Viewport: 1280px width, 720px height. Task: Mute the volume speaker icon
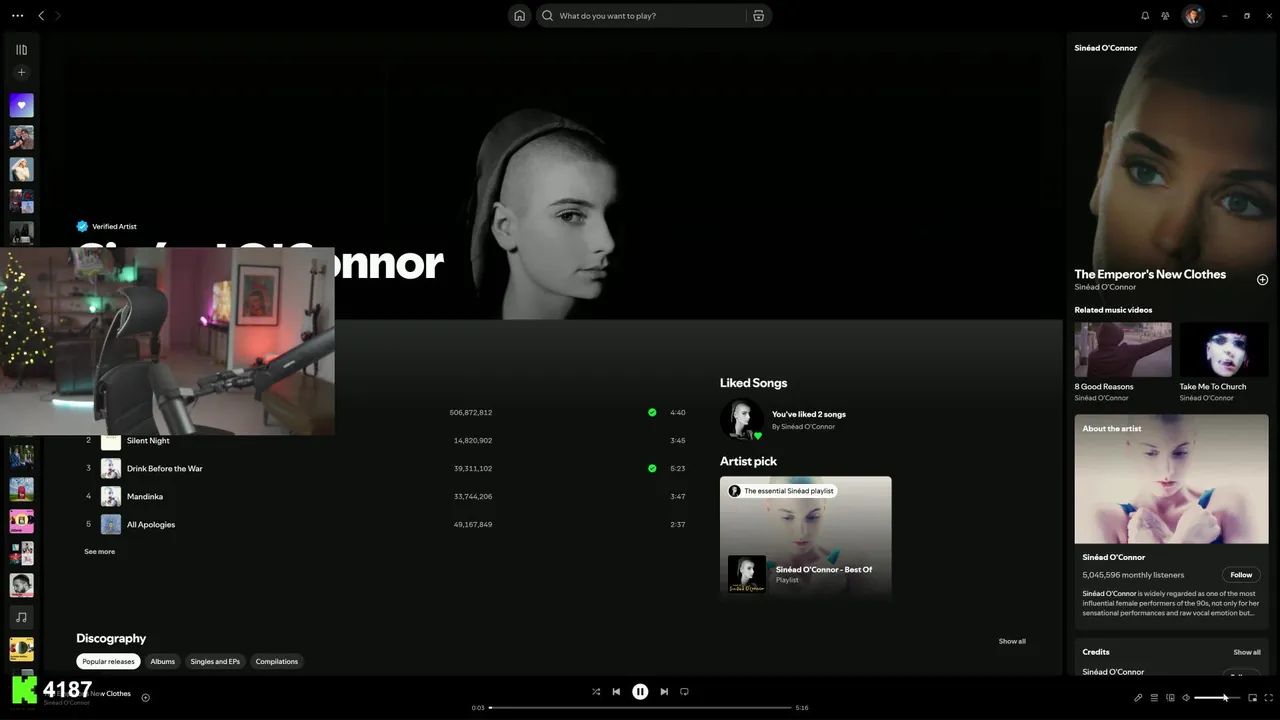point(1186,698)
